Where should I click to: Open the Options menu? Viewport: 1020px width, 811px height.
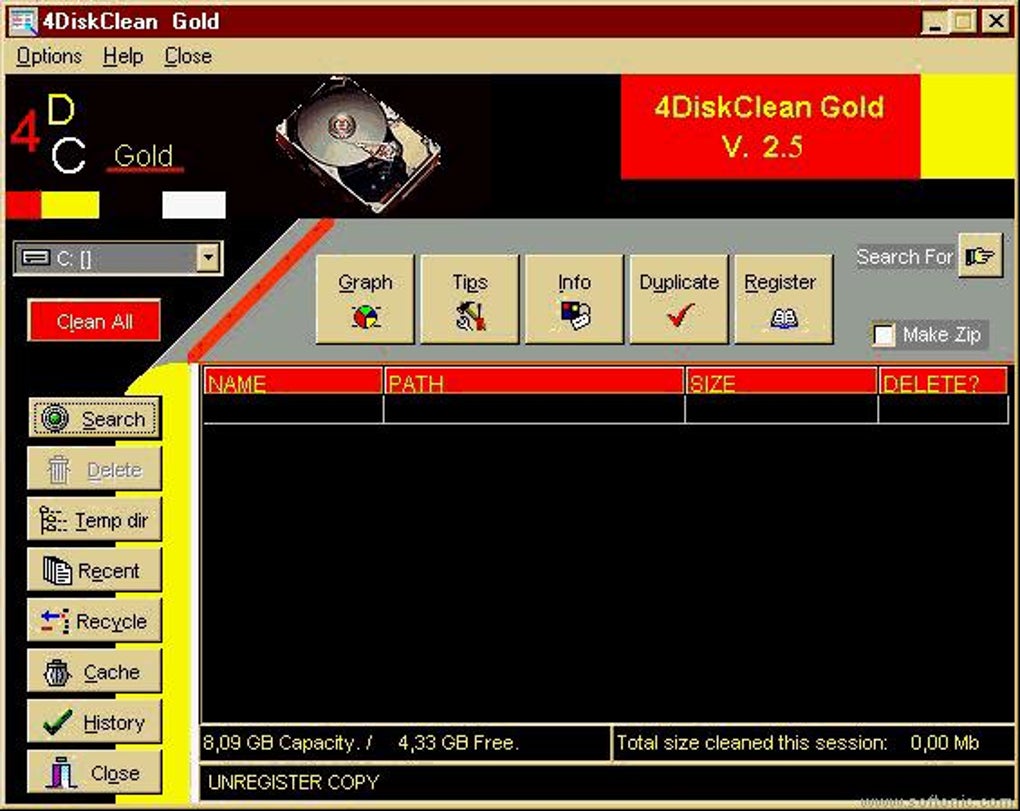pos(49,57)
